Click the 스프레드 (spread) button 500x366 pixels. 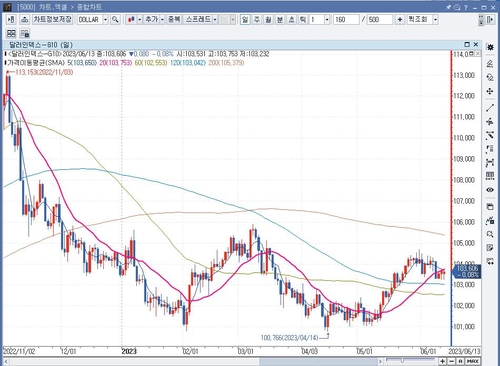198,20
